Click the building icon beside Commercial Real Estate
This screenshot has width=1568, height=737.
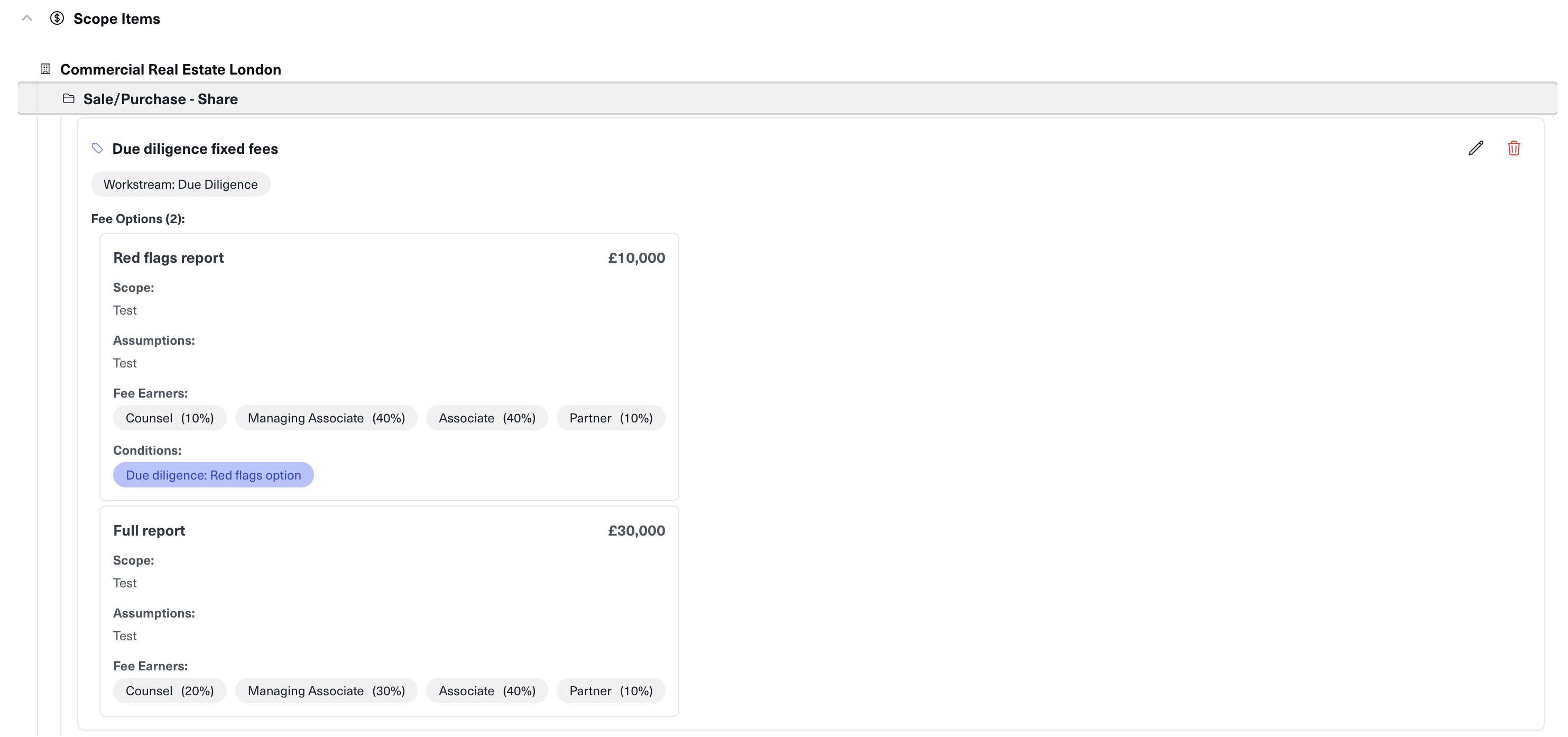(45, 69)
